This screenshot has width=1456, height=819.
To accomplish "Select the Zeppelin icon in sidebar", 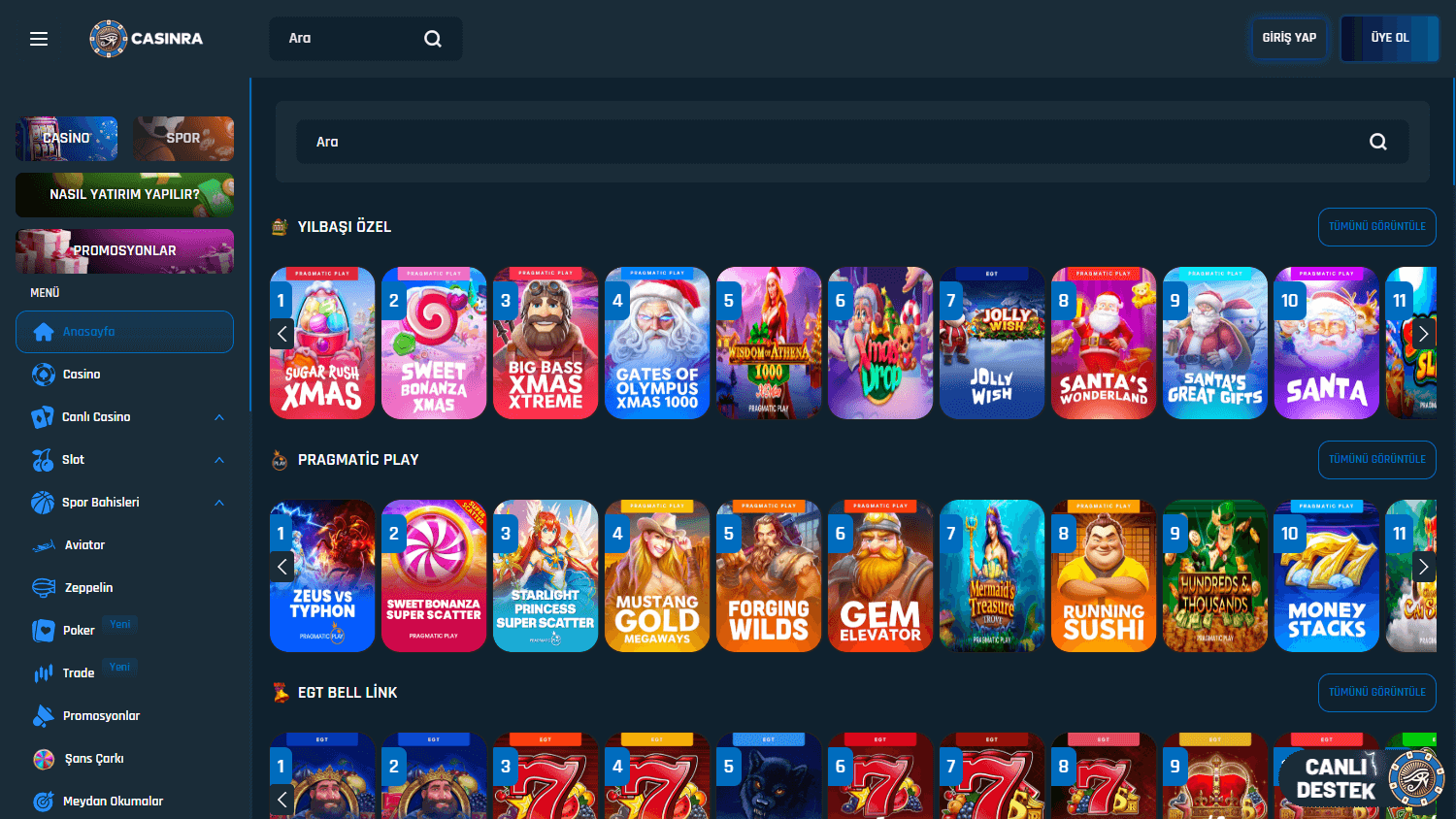I will [x=43, y=587].
